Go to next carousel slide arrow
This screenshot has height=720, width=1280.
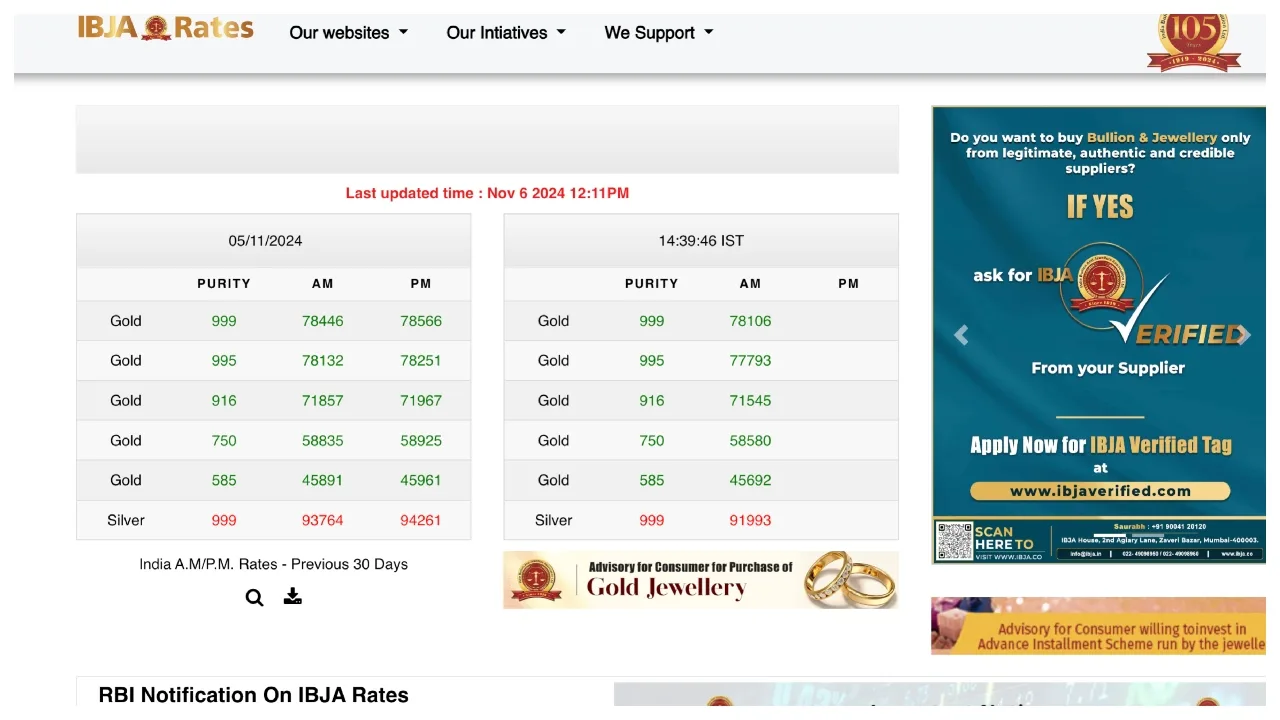(1243, 336)
